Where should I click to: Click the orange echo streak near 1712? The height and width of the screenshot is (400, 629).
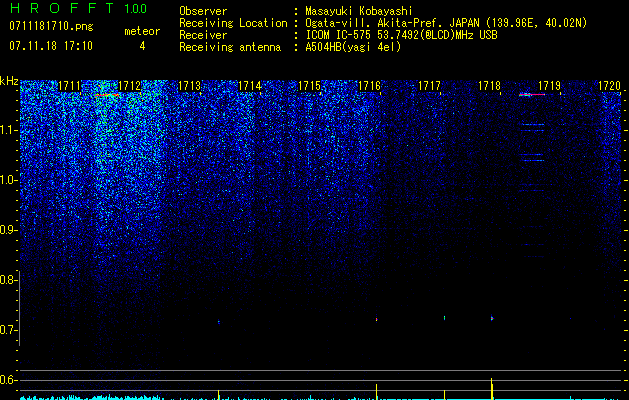107,95
